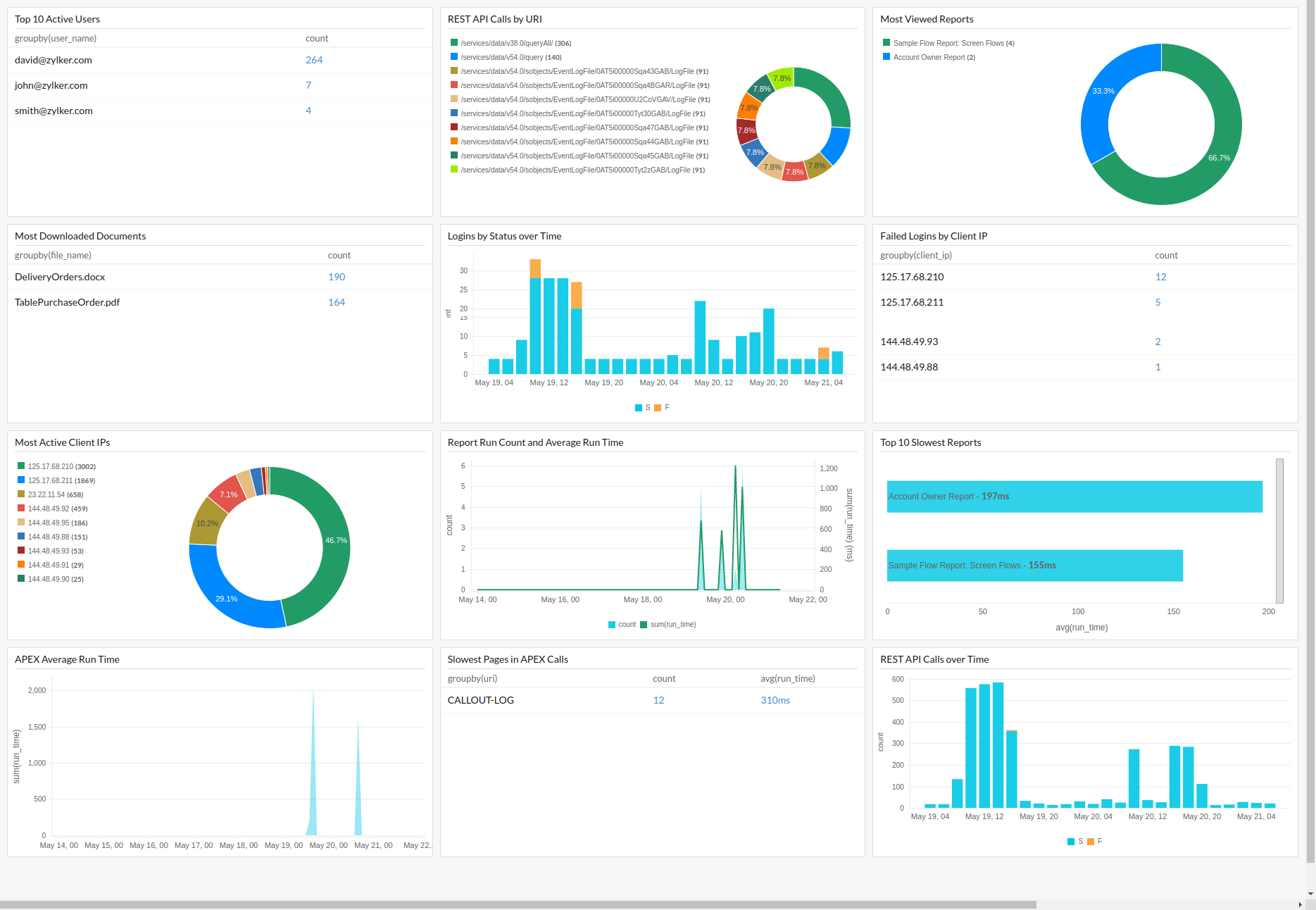Click the Sample Flow Report: Screen Flows bar
This screenshot has width=1316, height=910.
(x=1034, y=566)
